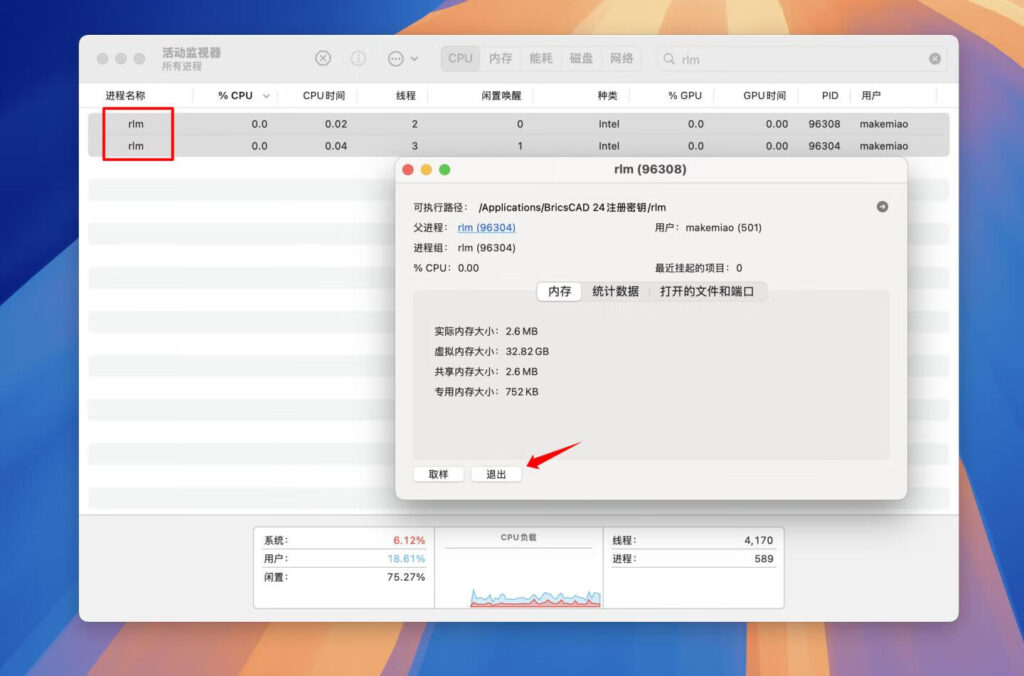1024x676 pixels.
Task: Switch to the 统计数据 tab
Action: pos(618,291)
